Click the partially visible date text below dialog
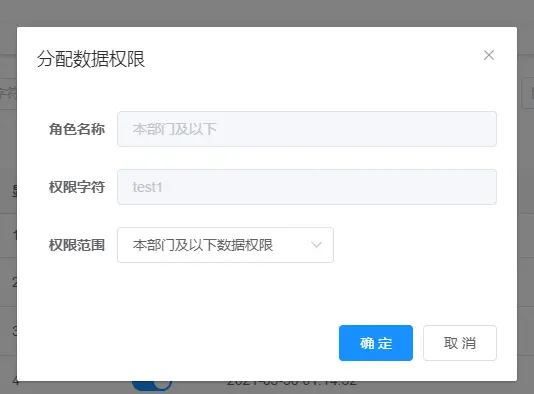The width and height of the screenshot is (534, 394). point(292,384)
